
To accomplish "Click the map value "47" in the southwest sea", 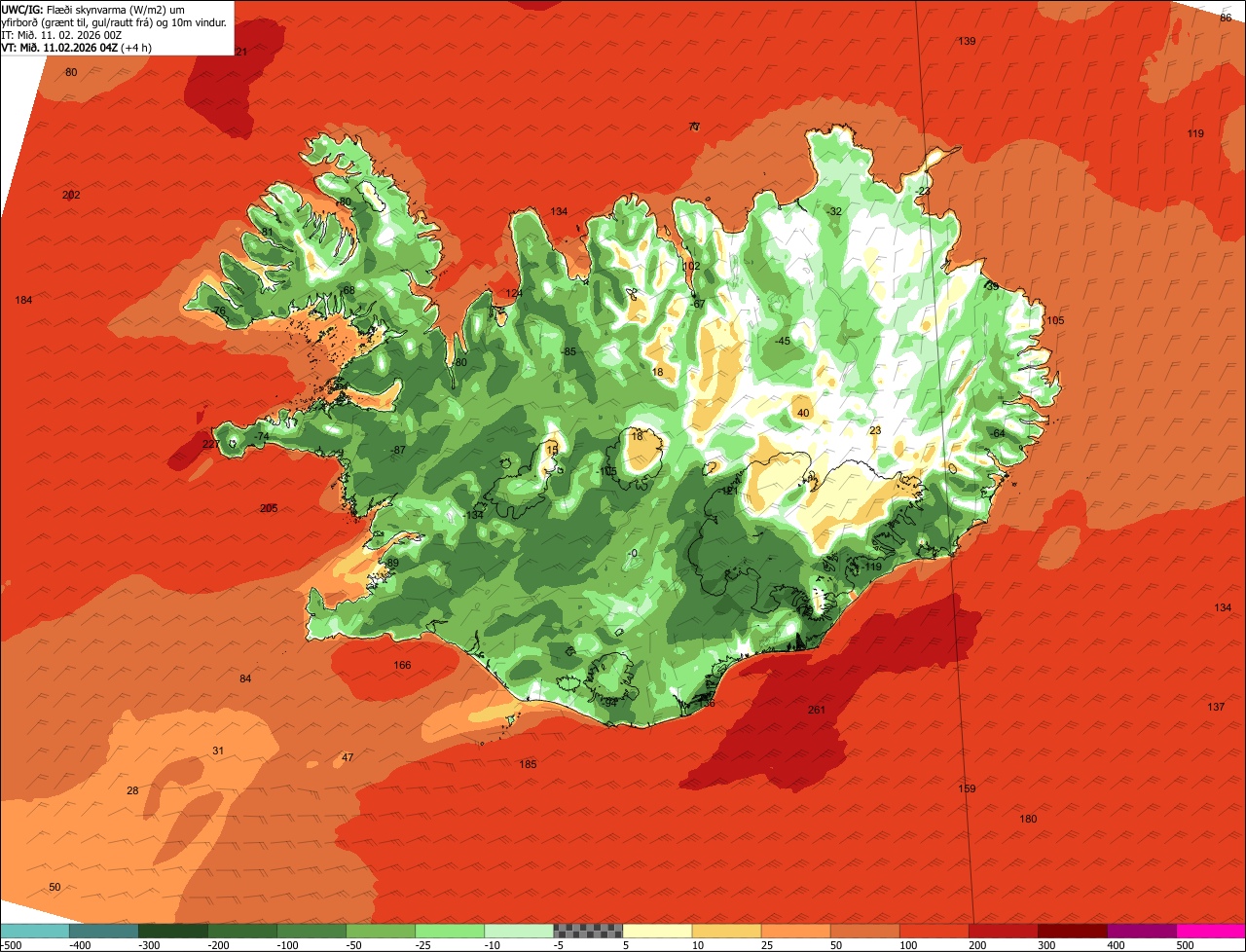I will 348,757.
